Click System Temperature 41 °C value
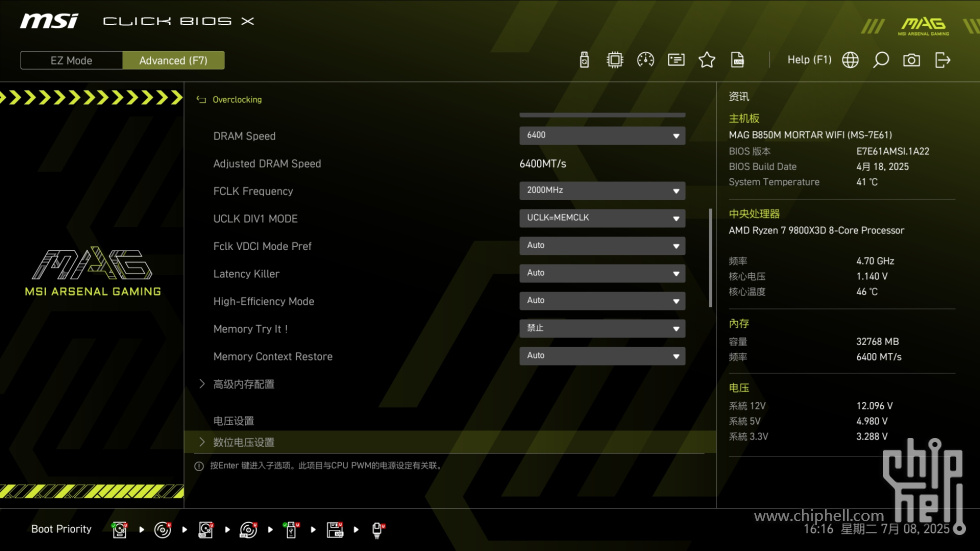The image size is (980, 551). (867, 182)
